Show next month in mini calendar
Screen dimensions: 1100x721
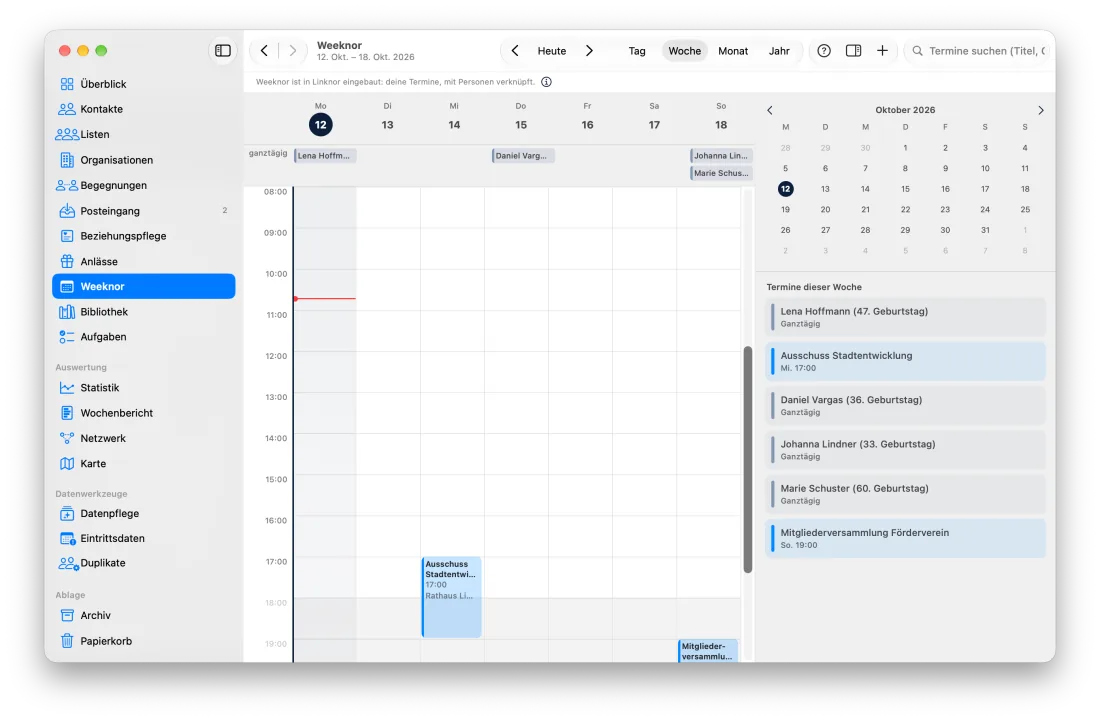click(x=1040, y=110)
